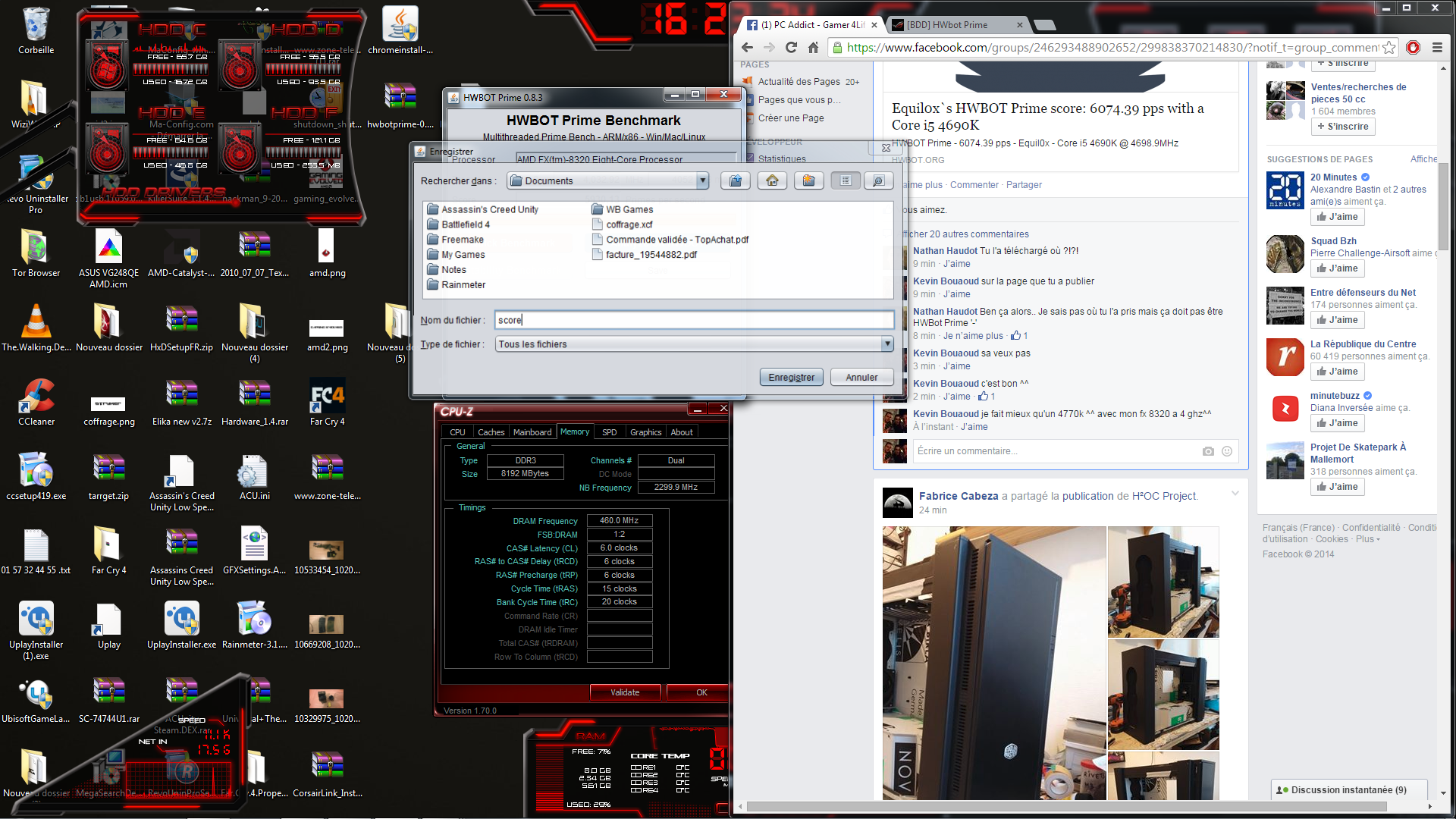This screenshot has width=1456, height=819.
Task: Click Fabrice Cabeza profile name link
Action: tap(959, 496)
